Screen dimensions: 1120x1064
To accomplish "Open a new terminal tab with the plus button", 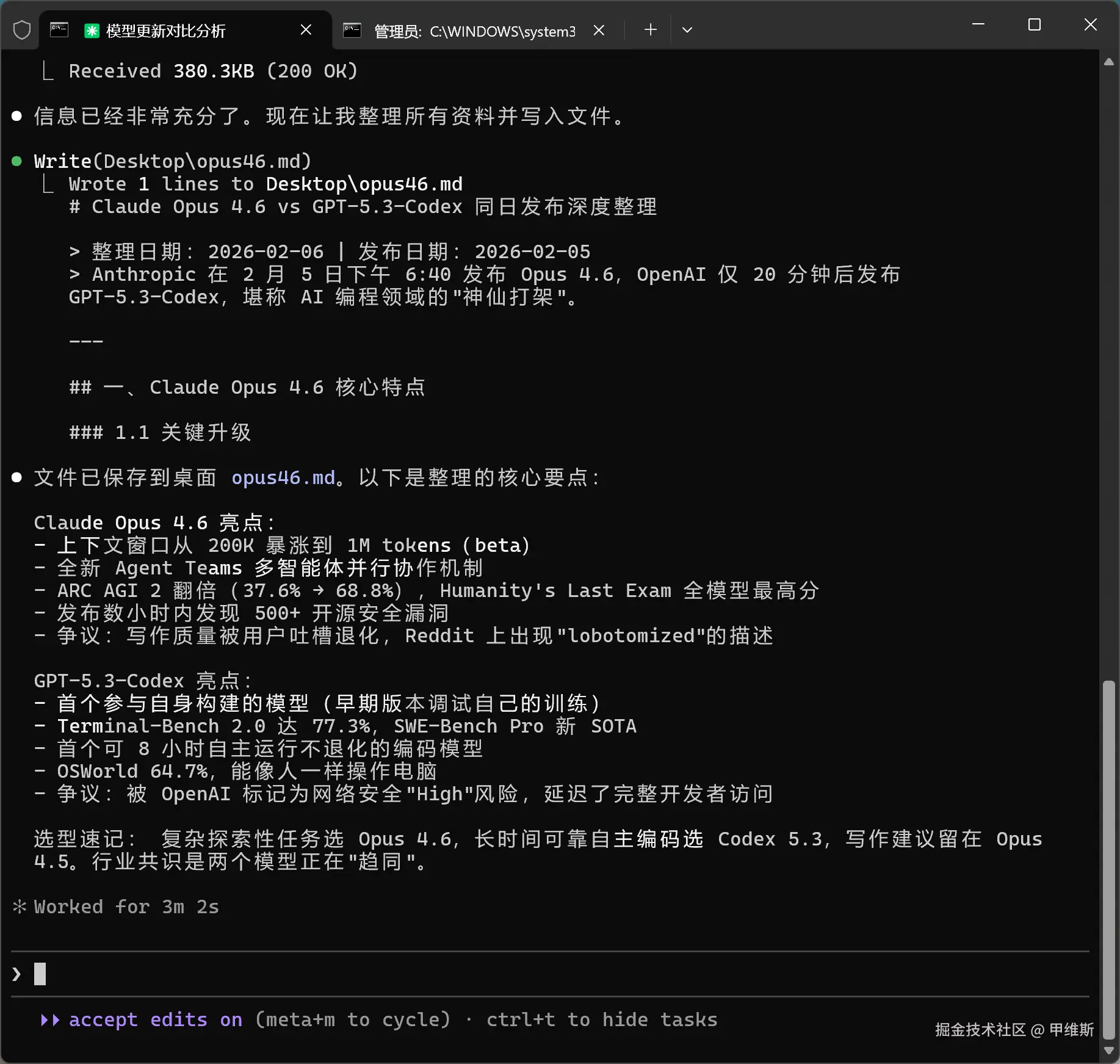I will coord(651,30).
